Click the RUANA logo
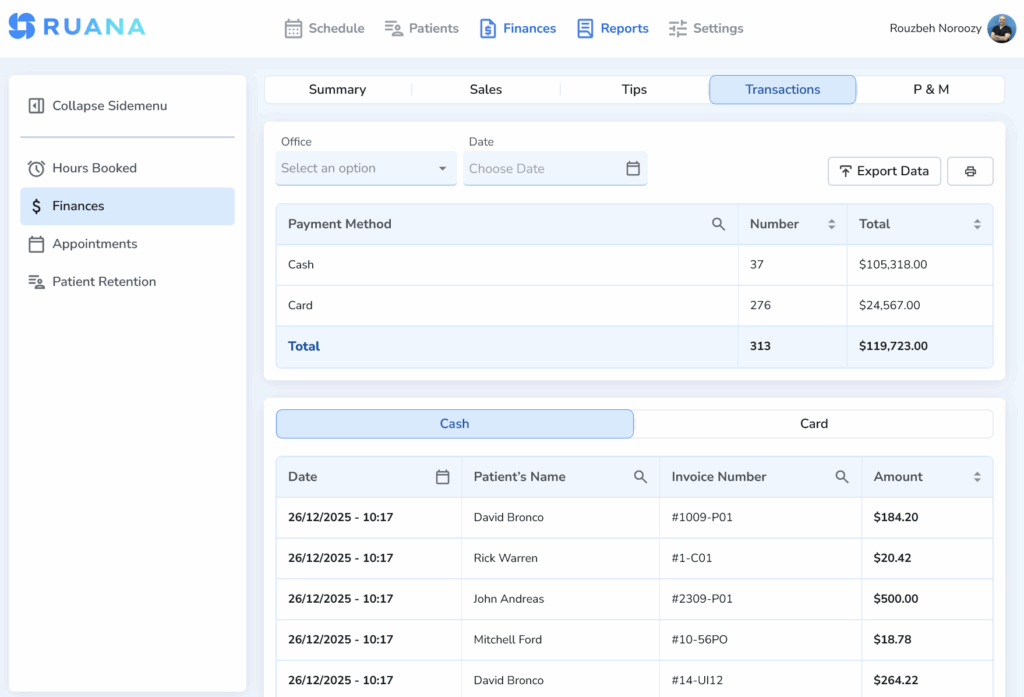 click(x=77, y=27)
